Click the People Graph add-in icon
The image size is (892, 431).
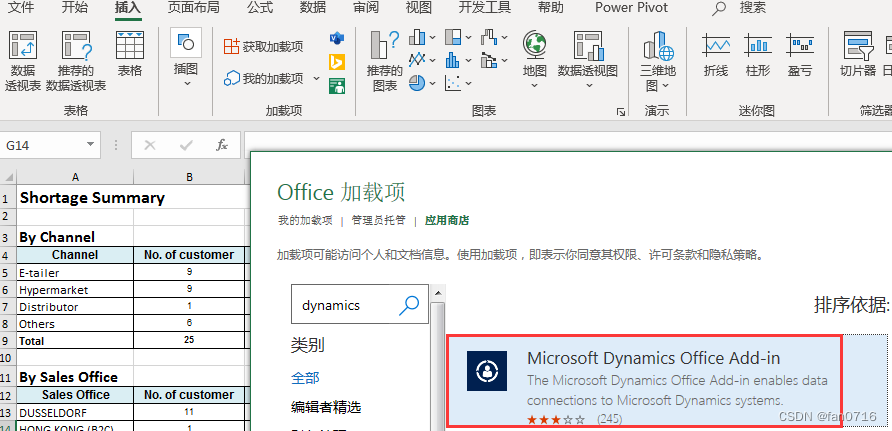pyautogui.click(x=337, y=86)
